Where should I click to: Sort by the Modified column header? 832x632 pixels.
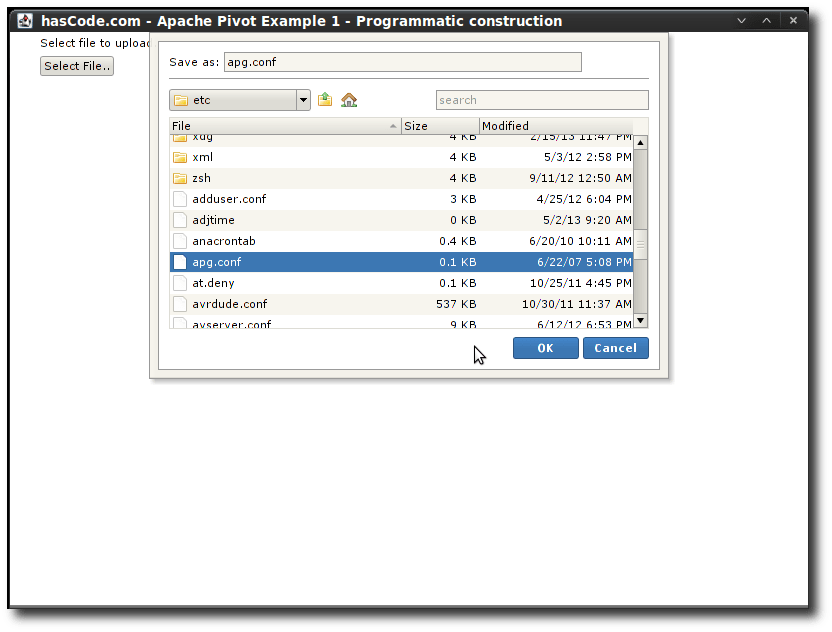pyautogui.click(x=510, y=126)
